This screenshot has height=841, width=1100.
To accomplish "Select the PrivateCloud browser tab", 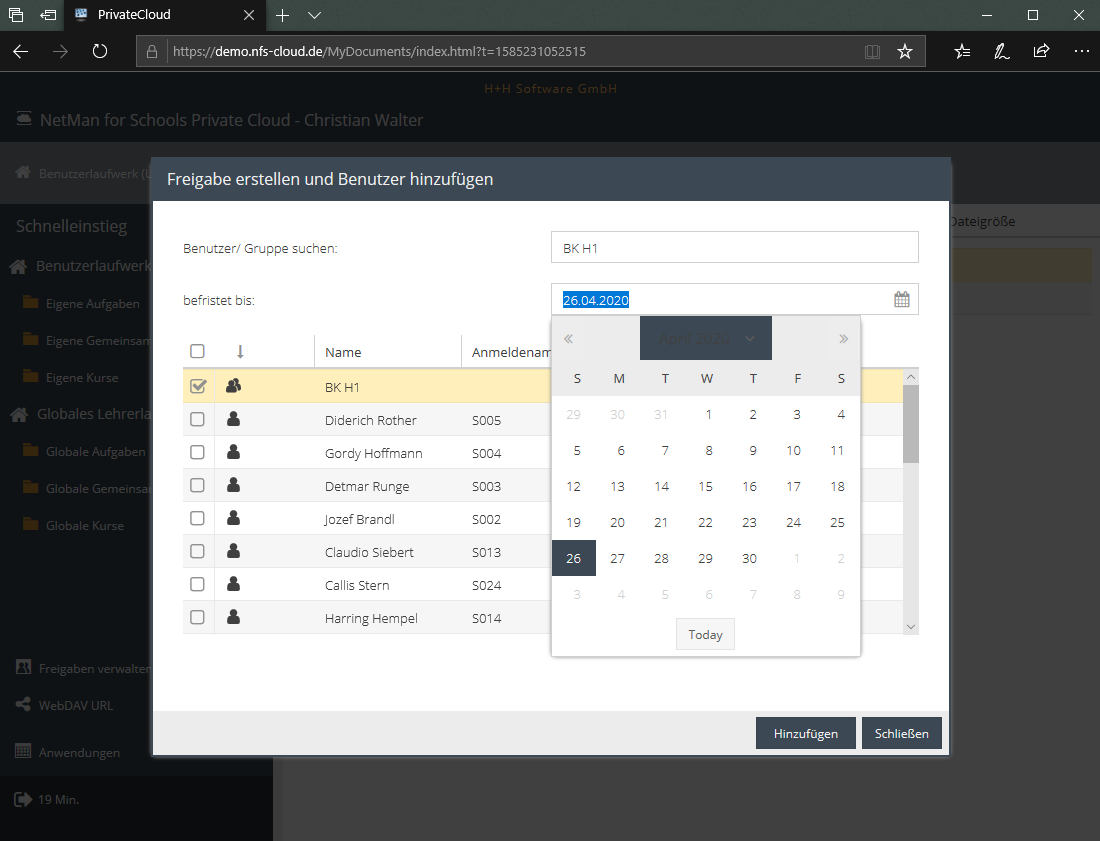I will point(160,15).
